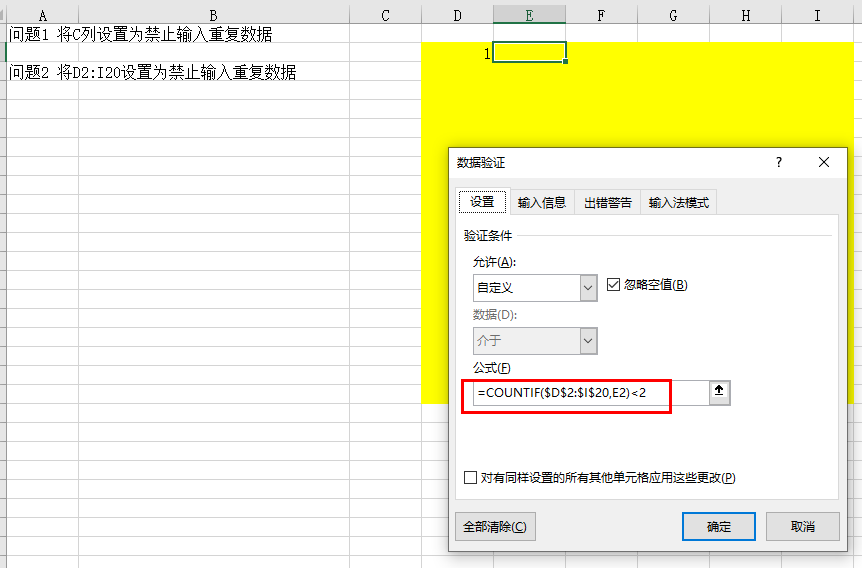862x568 pixels.
Task: Close the 数据验证 dialog with X
Action: pyautogui.click(x=824, y=163)
